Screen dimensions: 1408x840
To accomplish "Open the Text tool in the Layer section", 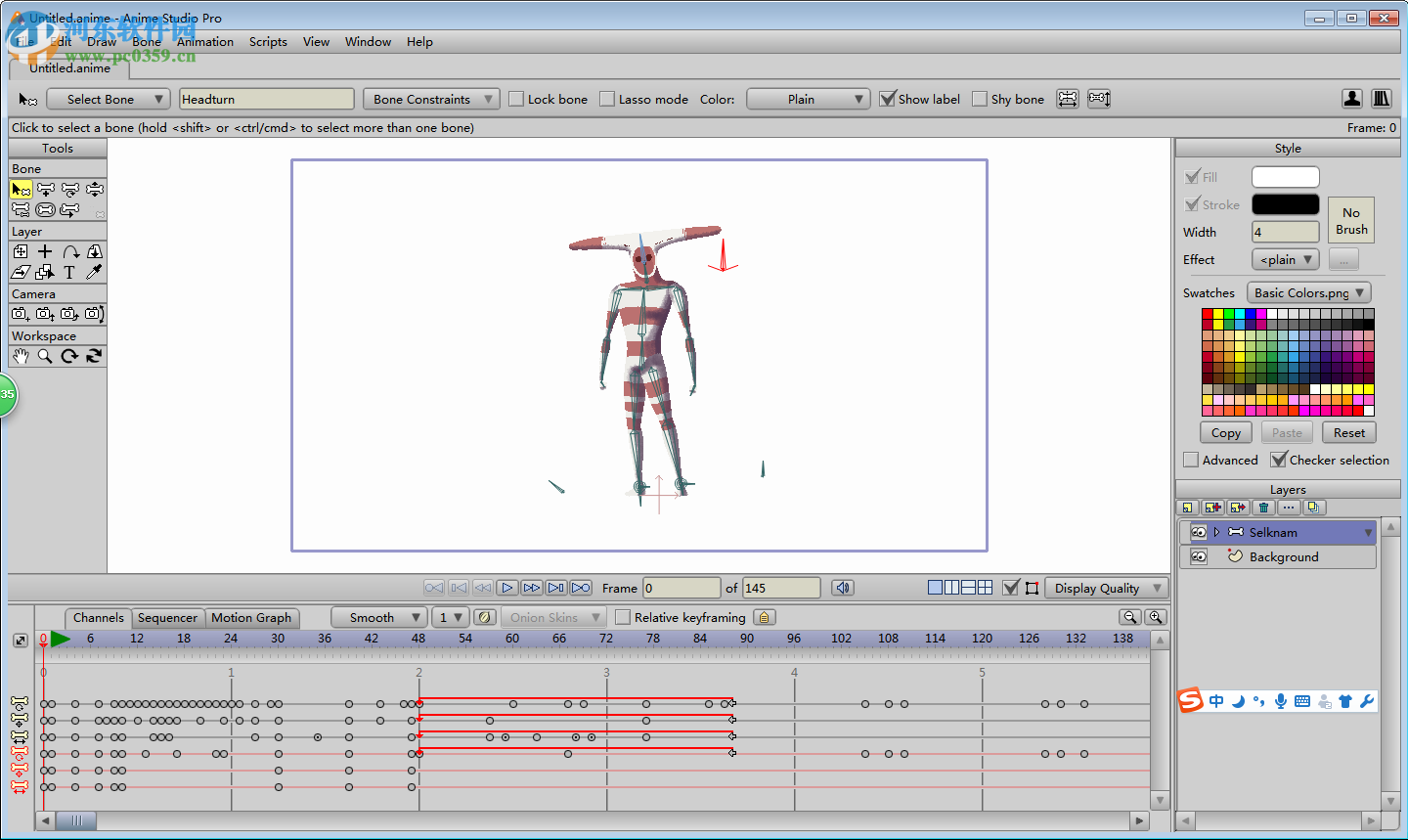I will point(69,272).
